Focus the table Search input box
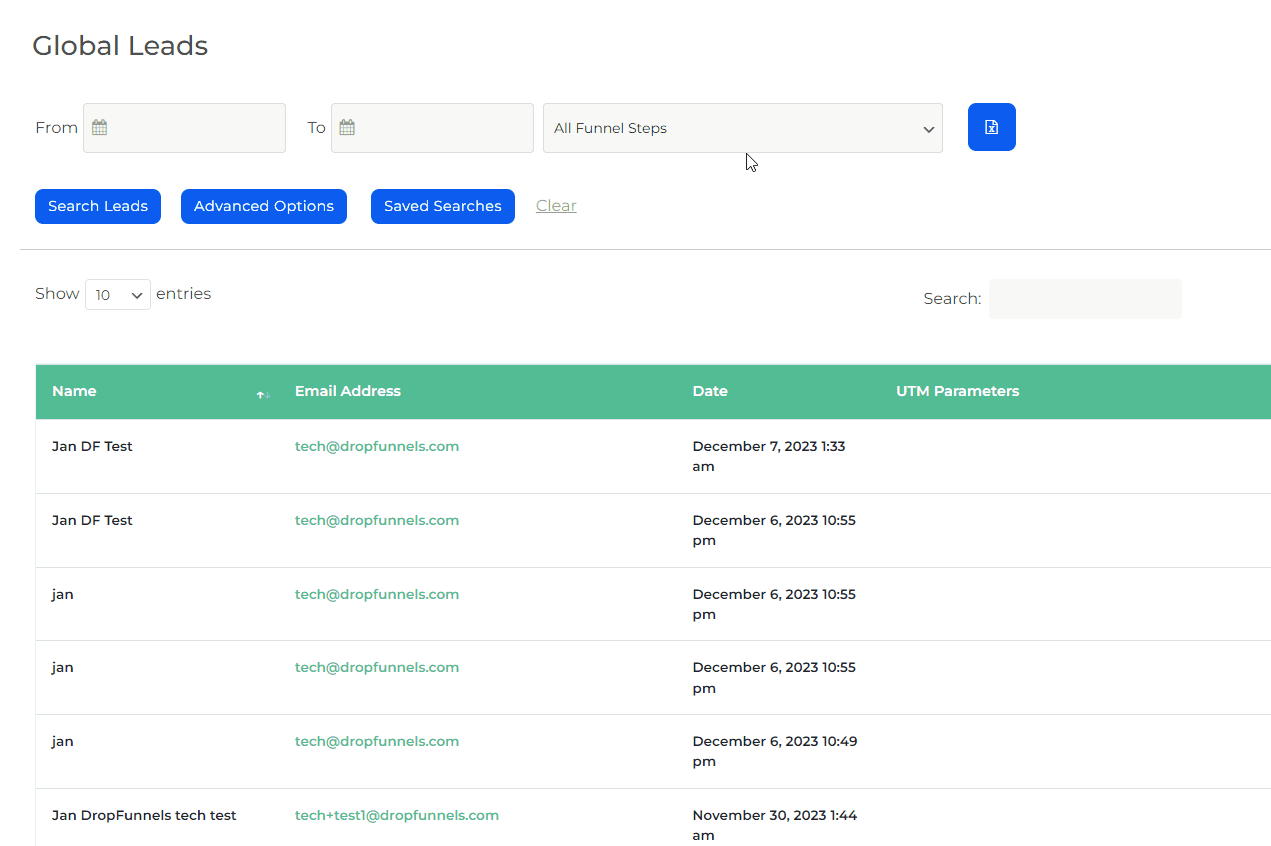The image size is (1271, 846). tap(1085, 299)
